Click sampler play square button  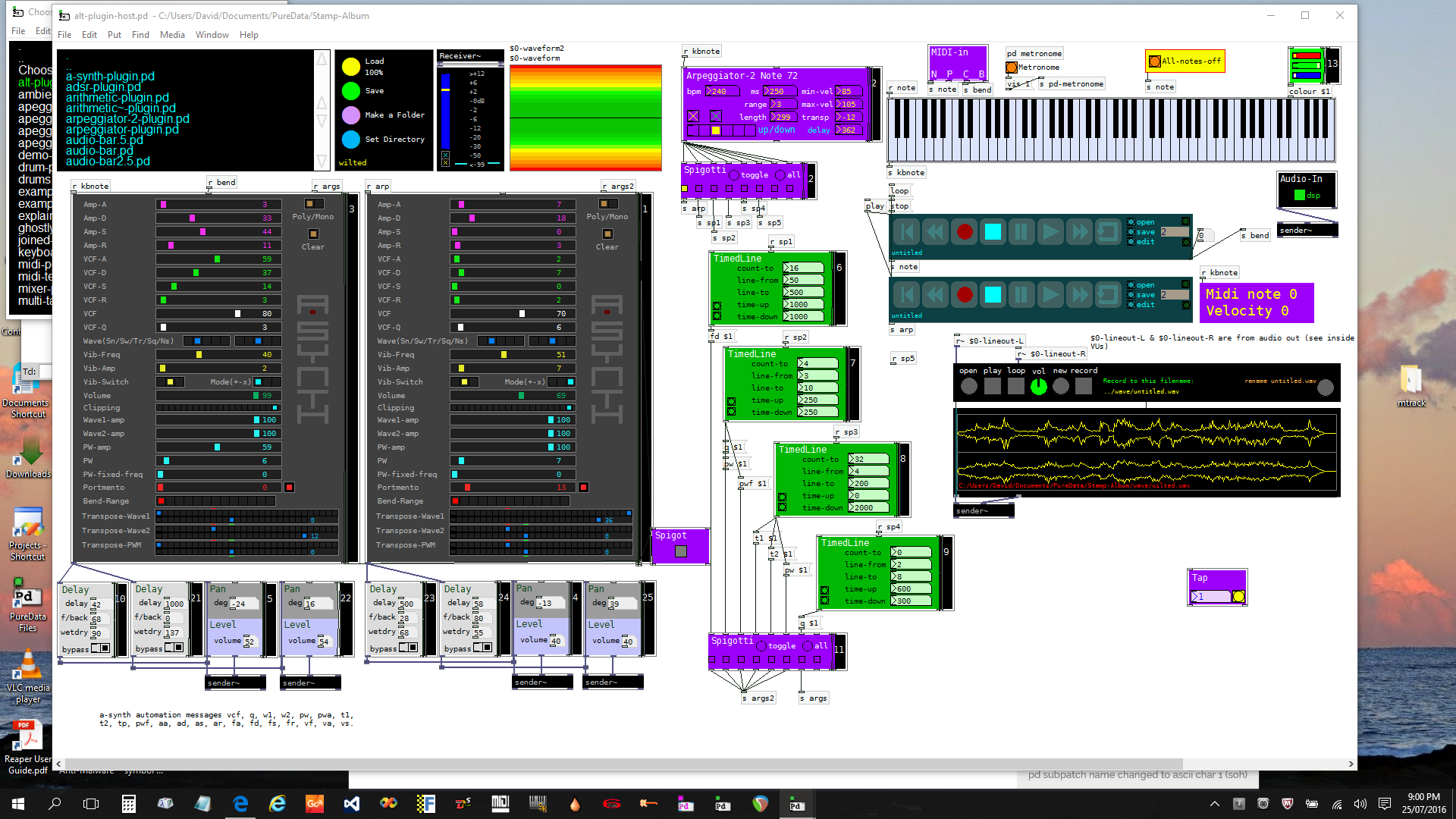coord(993,387)
